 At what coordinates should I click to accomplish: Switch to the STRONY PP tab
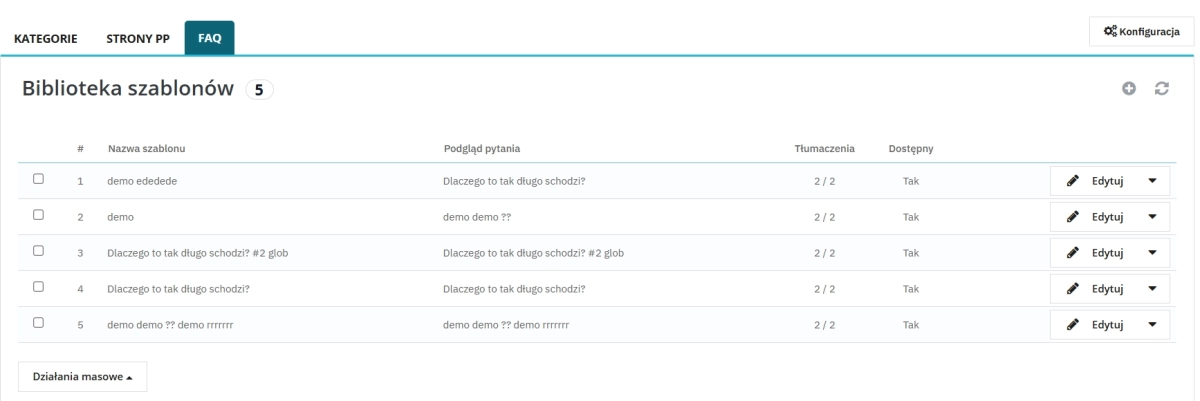click(138, 39)
